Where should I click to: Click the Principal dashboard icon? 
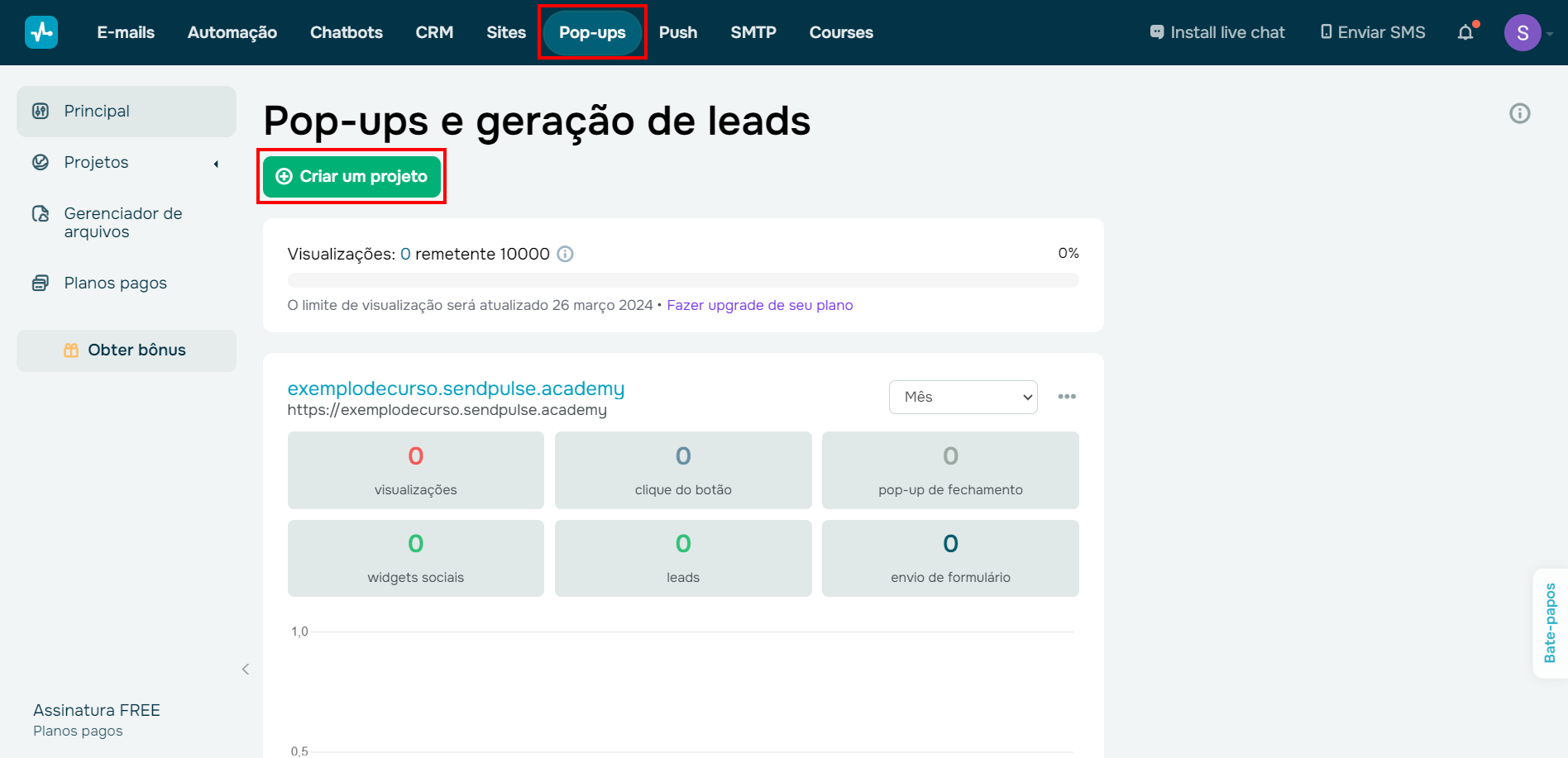point(41,111)
